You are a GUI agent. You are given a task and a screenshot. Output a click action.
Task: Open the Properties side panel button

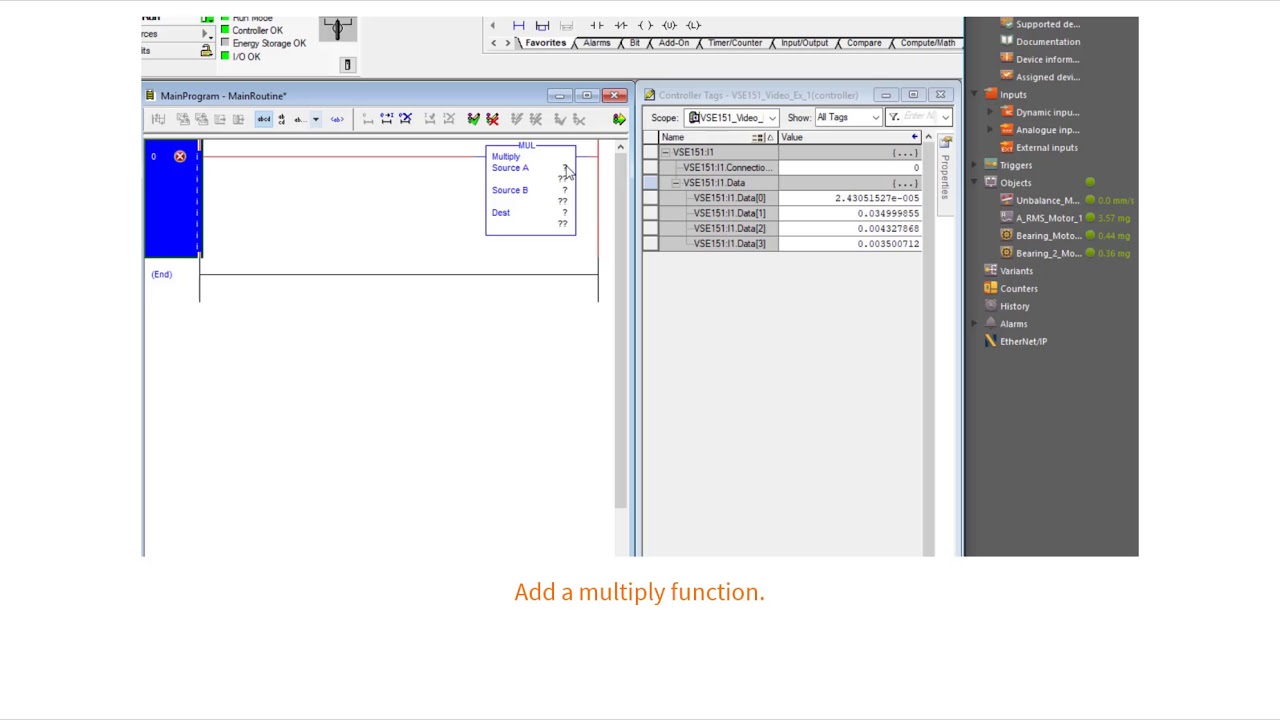click(x=944, y=167)
